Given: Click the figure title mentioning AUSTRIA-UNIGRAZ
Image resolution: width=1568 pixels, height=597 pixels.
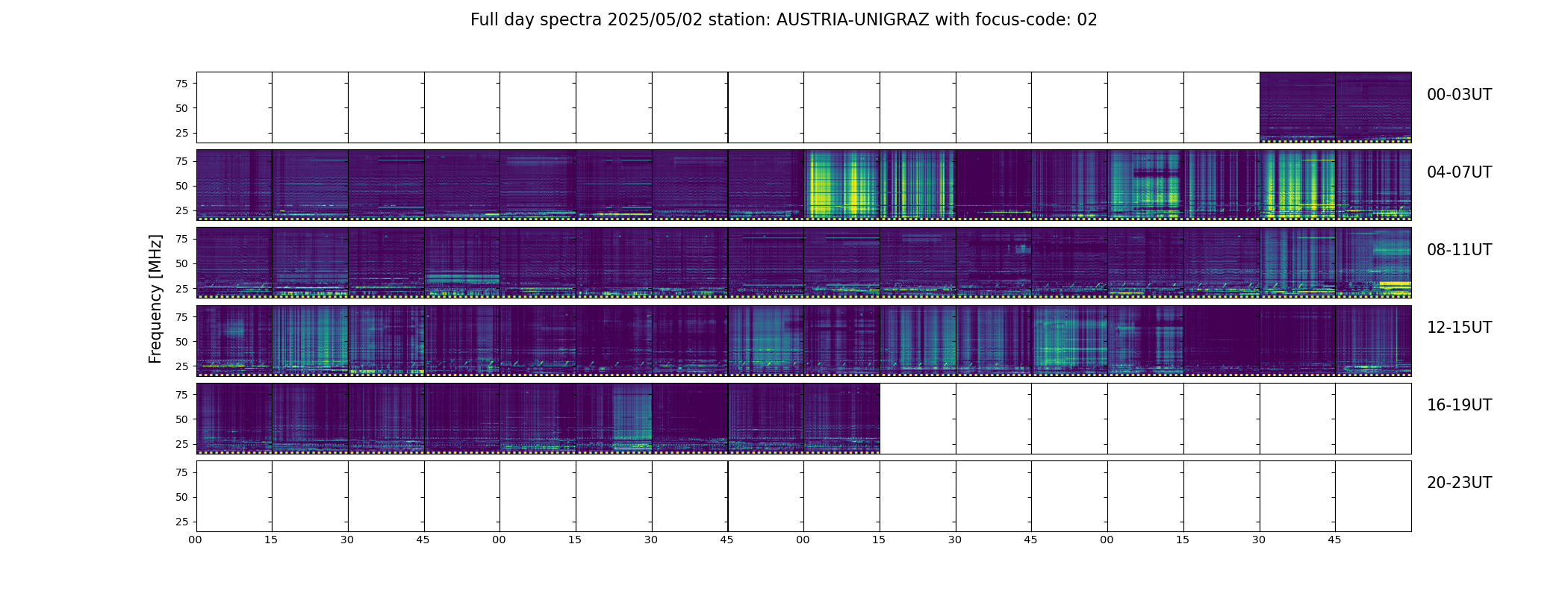Looking at the screenshot, I should point(783,20).
